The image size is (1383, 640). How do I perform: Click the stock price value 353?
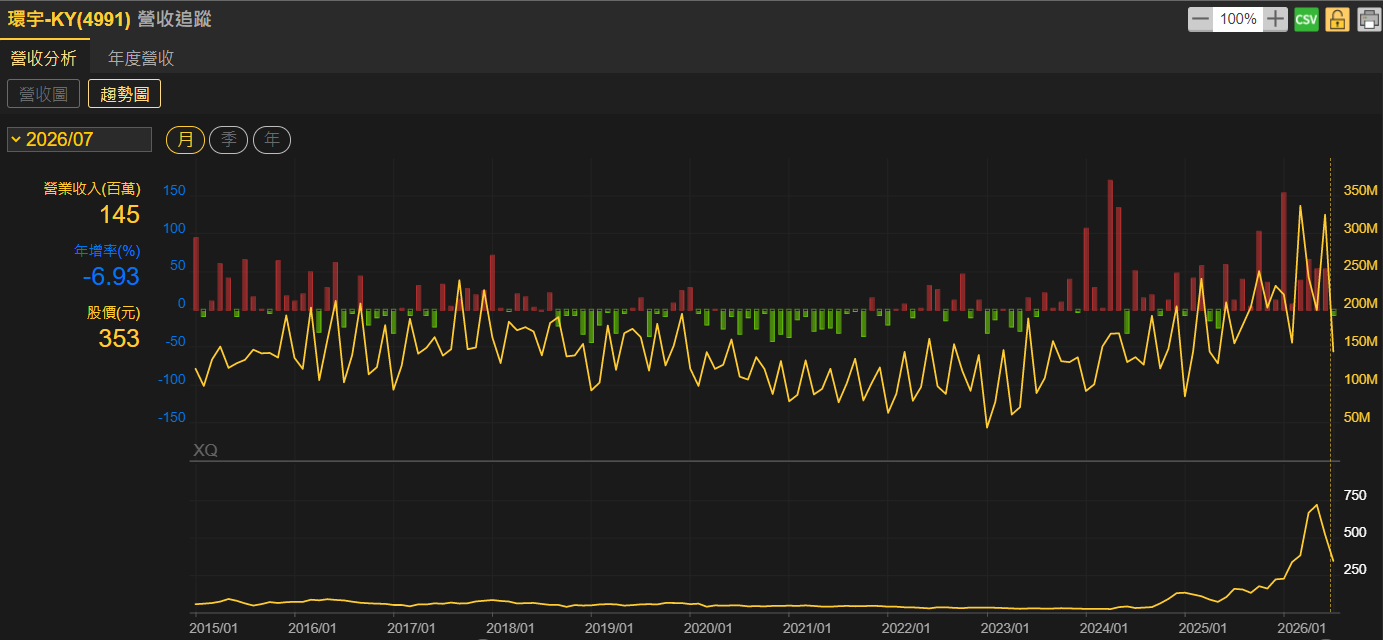119,338
